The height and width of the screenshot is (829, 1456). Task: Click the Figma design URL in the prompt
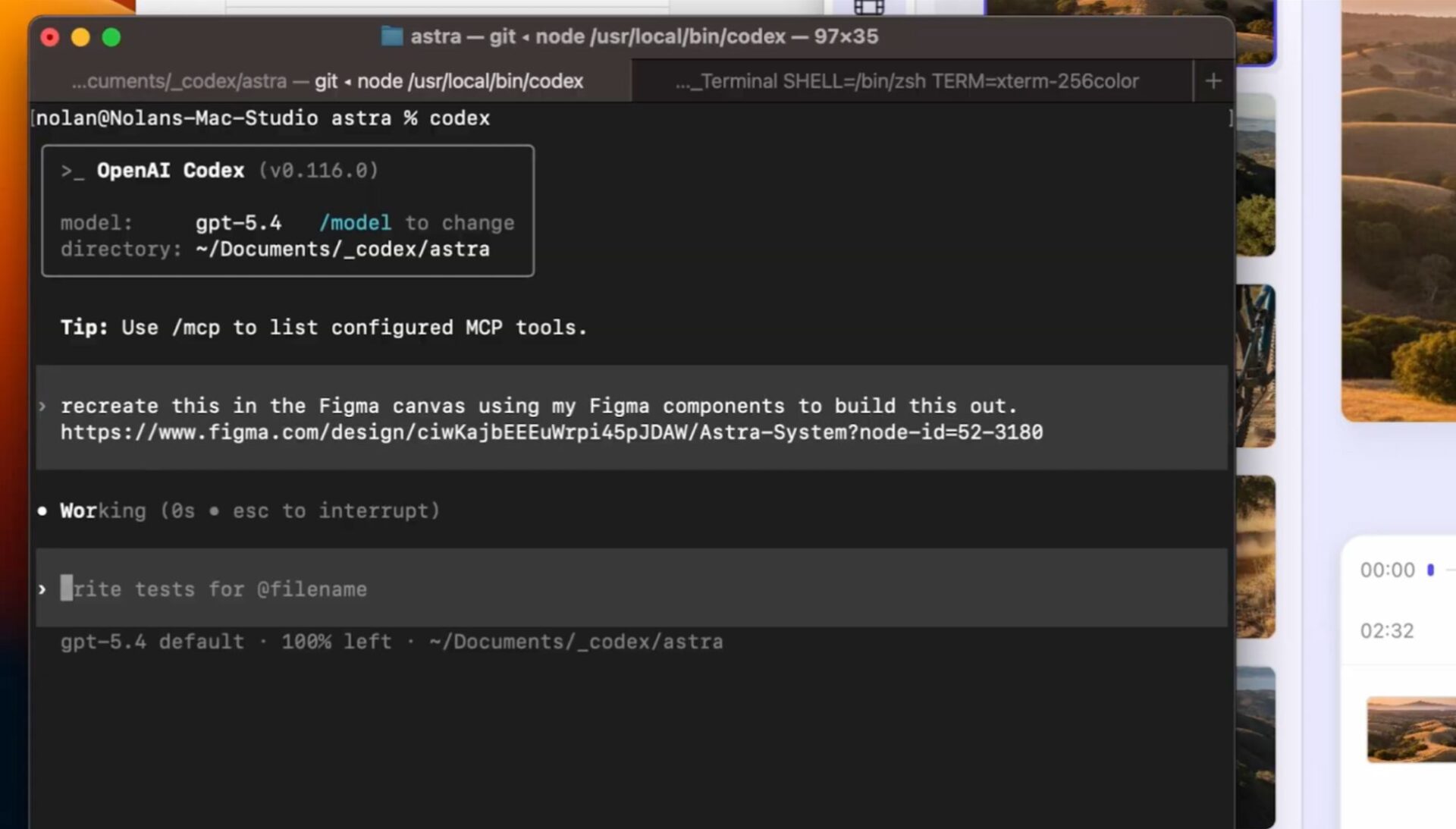(551, 432)
